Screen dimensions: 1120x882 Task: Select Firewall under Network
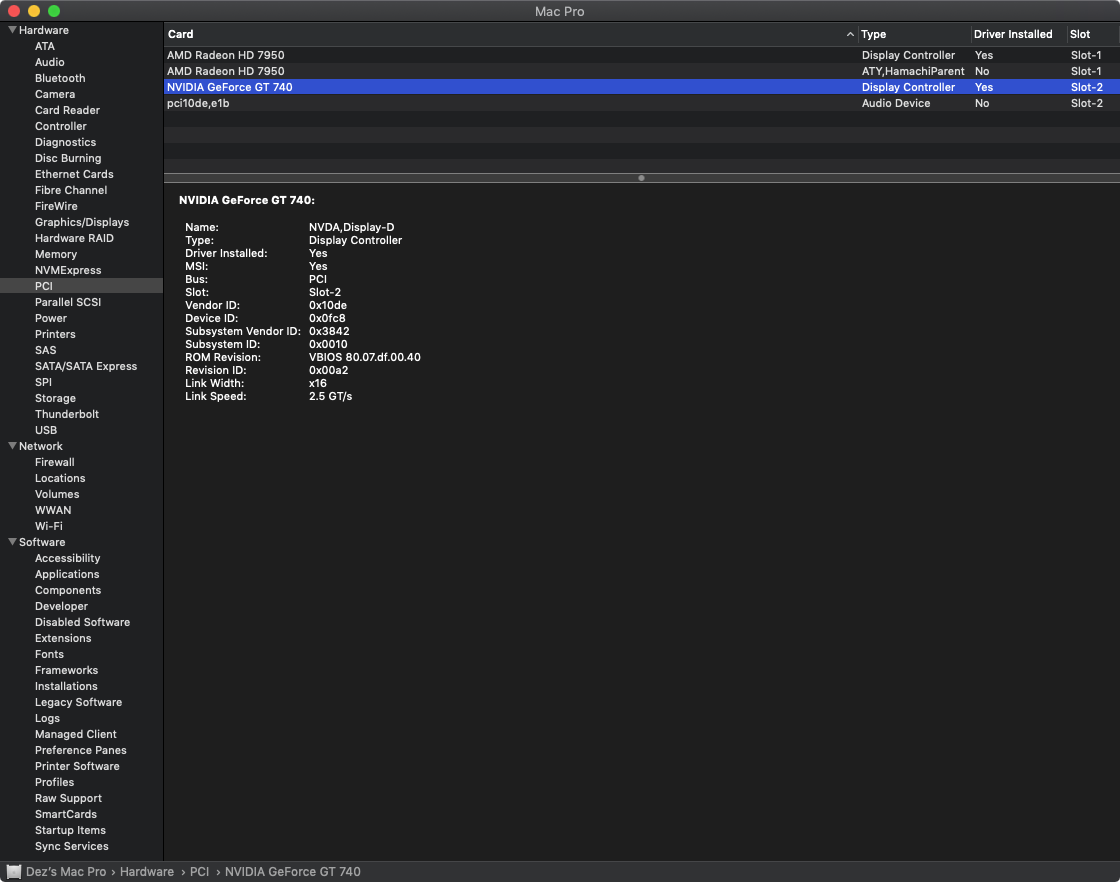tap(54, 462)
